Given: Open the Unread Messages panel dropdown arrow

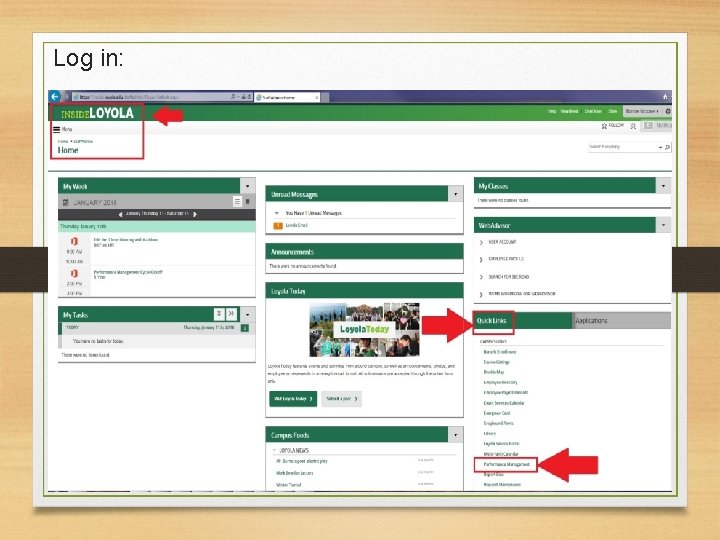Looking at the screenshot, I should (x=456, y=194).
